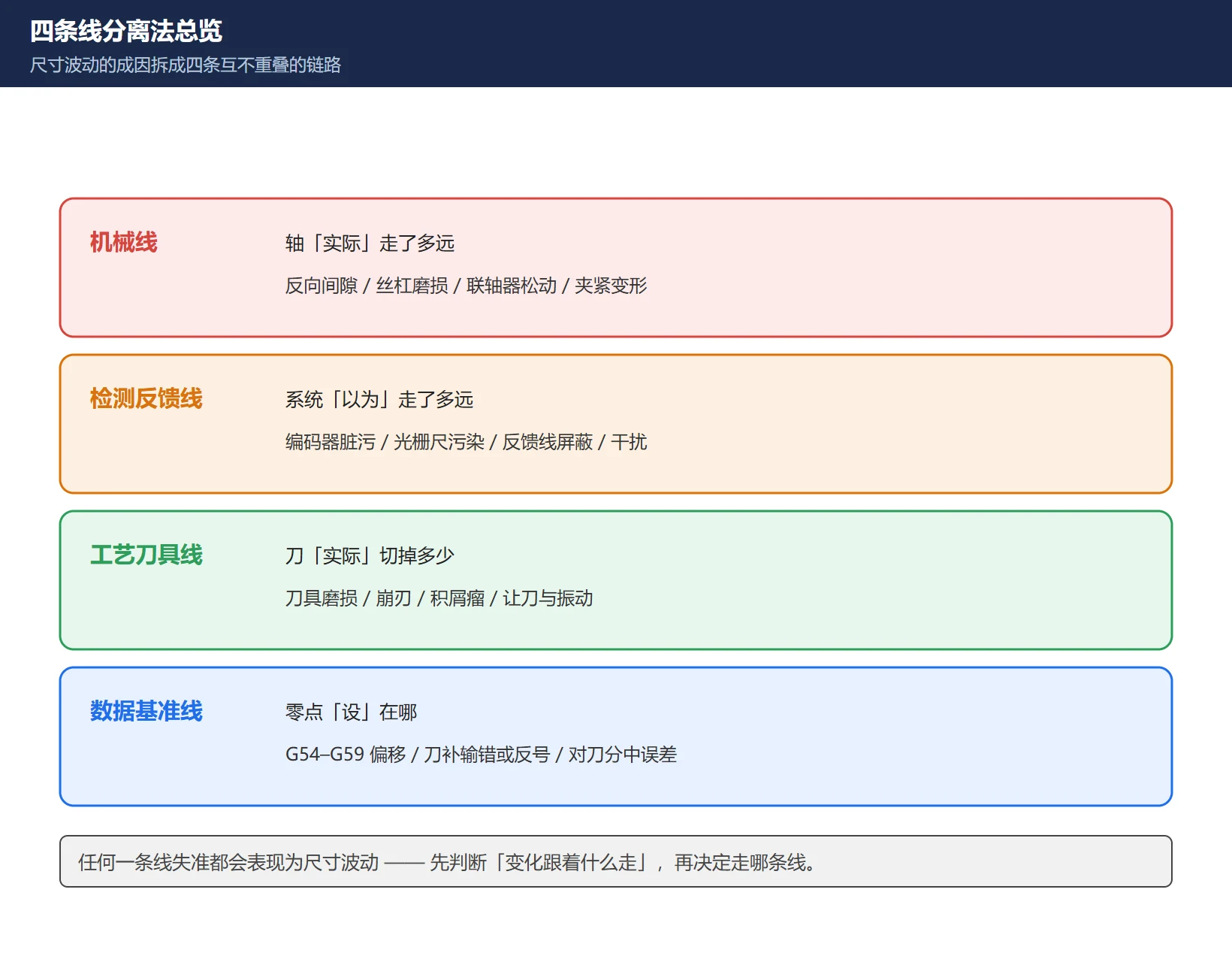Image resolution: width=1232 pixels, height=962 pixels.
Task: Click the text 刀「实际」切掉多少
Action: coord(370,556)
